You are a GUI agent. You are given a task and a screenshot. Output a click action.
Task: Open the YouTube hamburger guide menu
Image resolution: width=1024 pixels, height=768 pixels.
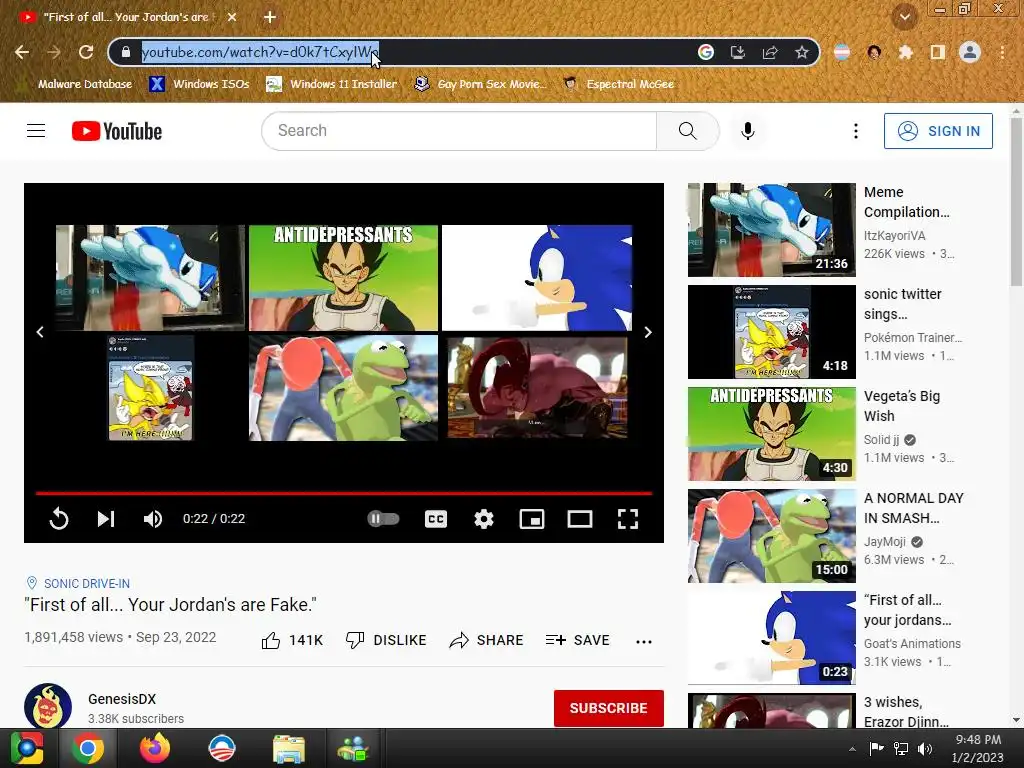pyautogui.click(x=36, y=131)
